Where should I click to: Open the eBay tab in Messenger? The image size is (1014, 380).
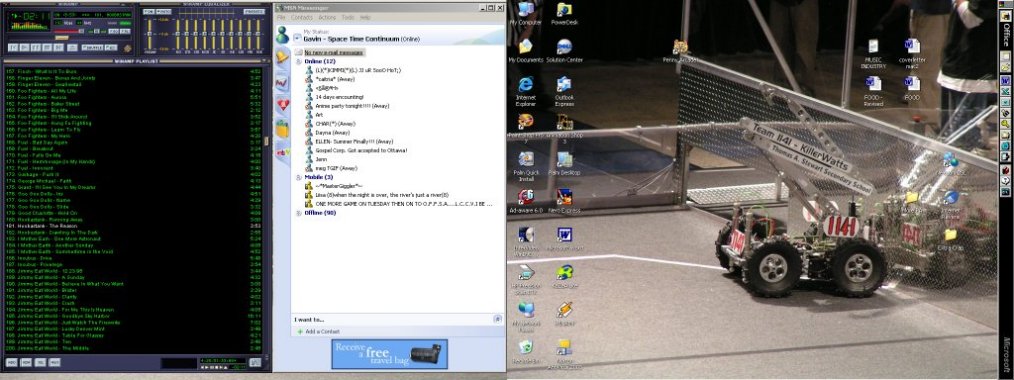click(282, 152)
